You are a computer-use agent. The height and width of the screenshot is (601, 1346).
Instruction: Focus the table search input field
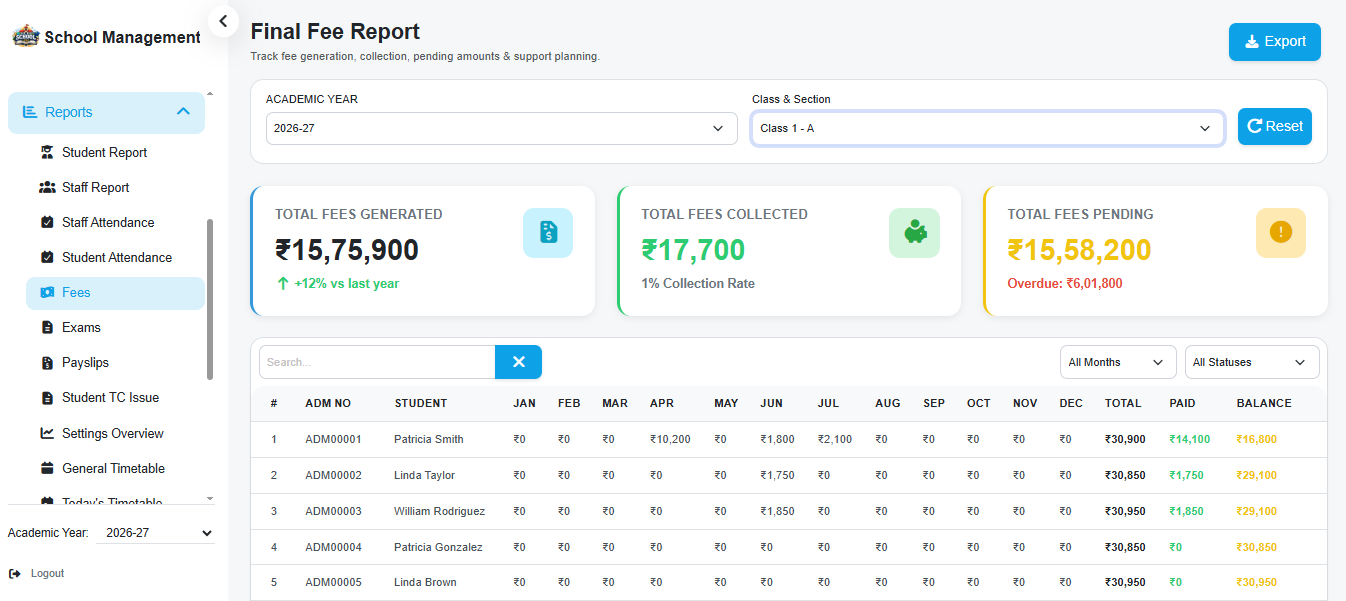377,362
